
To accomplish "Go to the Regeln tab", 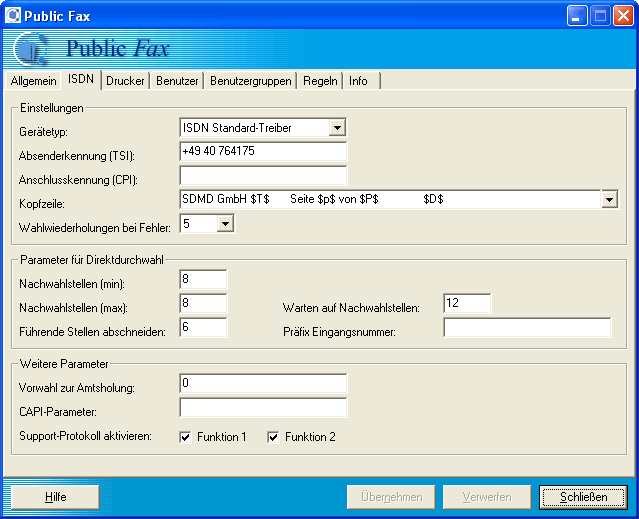I will click(320, 81).
